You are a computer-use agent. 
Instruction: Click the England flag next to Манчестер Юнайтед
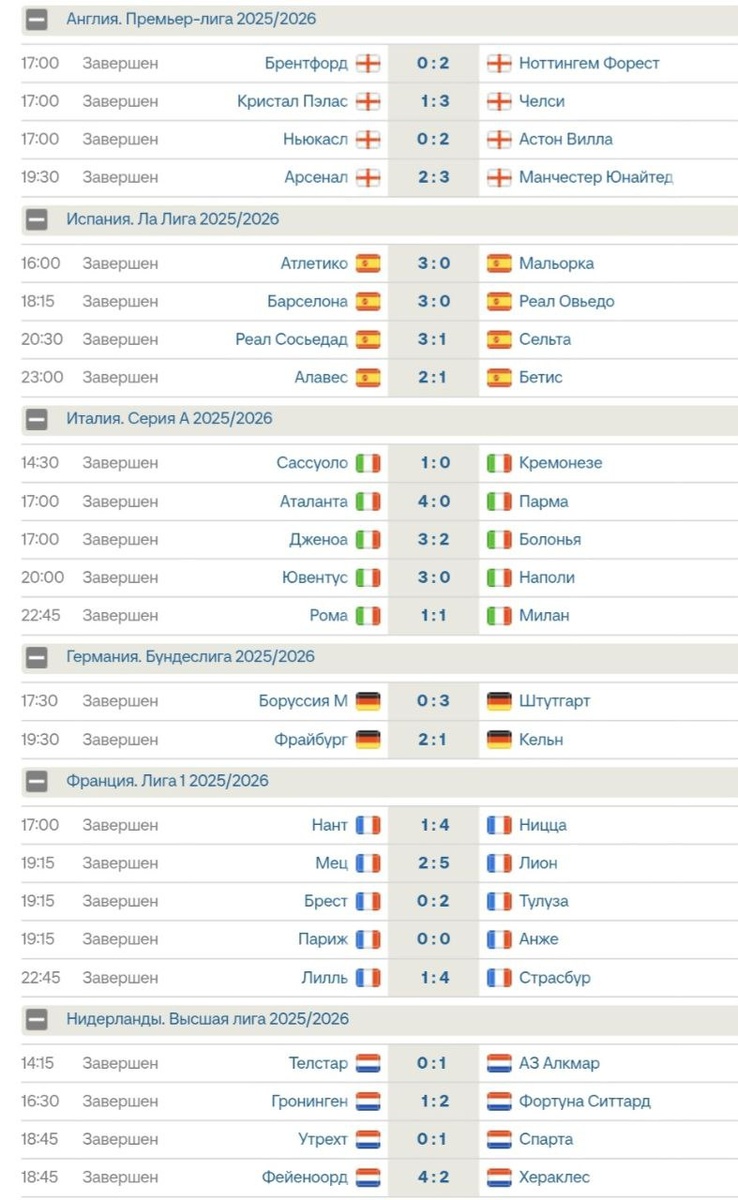pyautogui.click(x=499, y=177)
